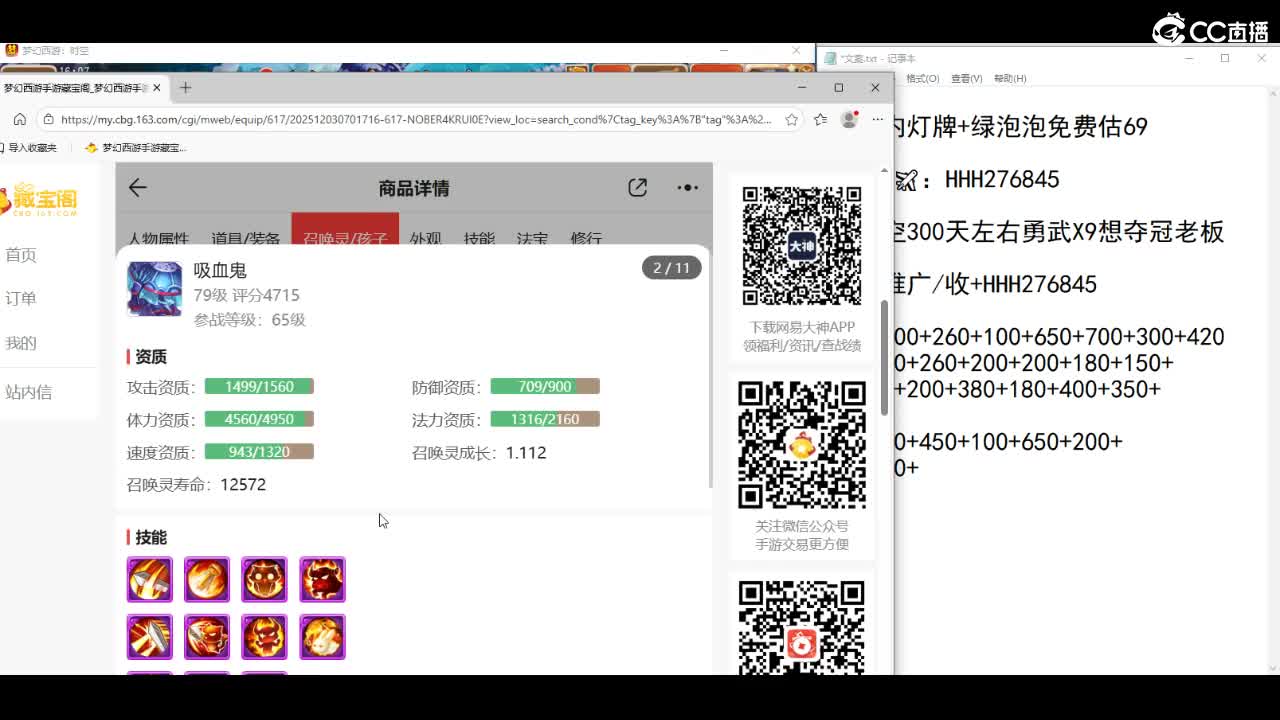Click inside the browser address bar
The height and width of the screenshot is (720, 1280).
420,119
